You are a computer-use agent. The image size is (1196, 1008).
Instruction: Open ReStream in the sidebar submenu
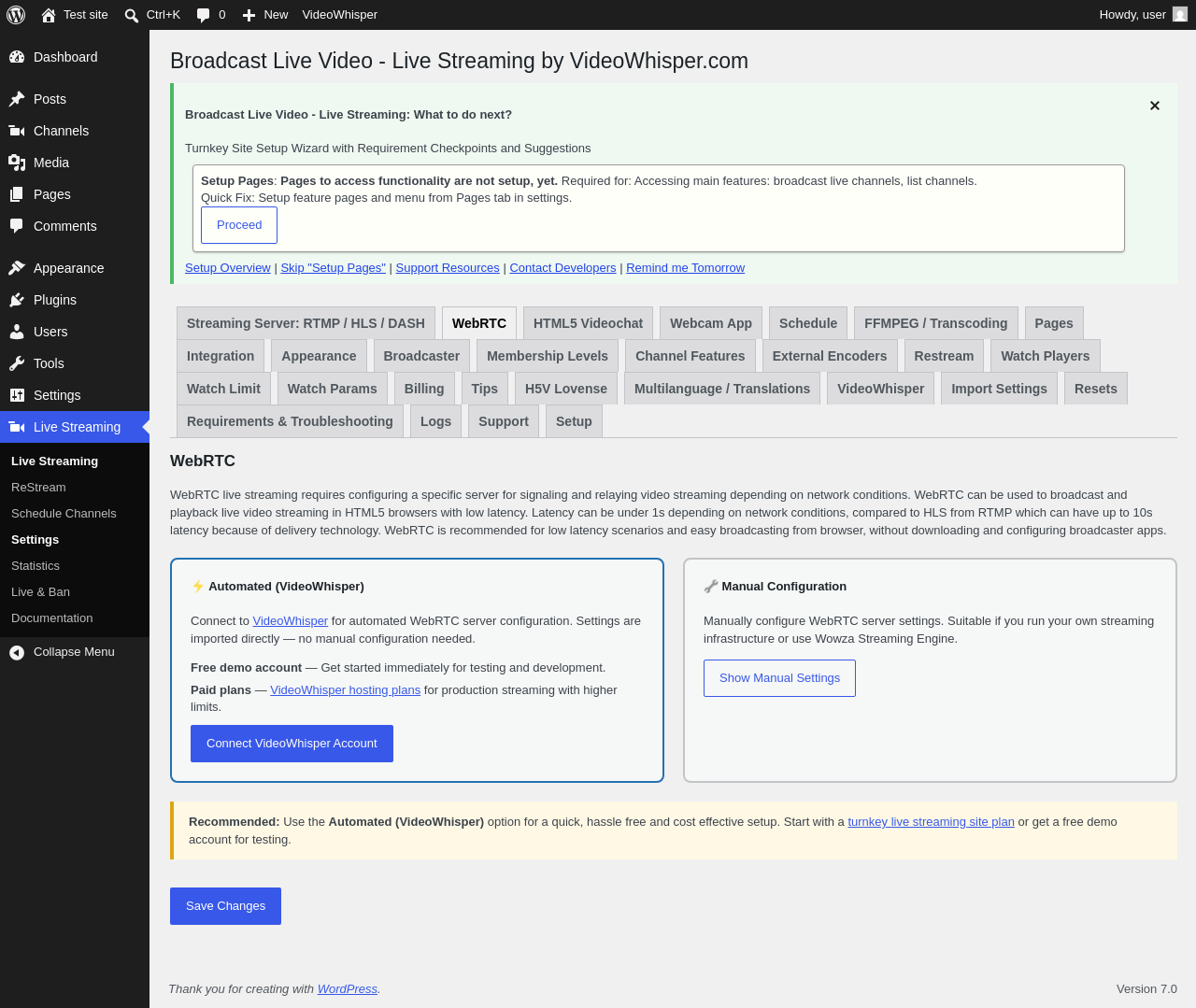38,488
